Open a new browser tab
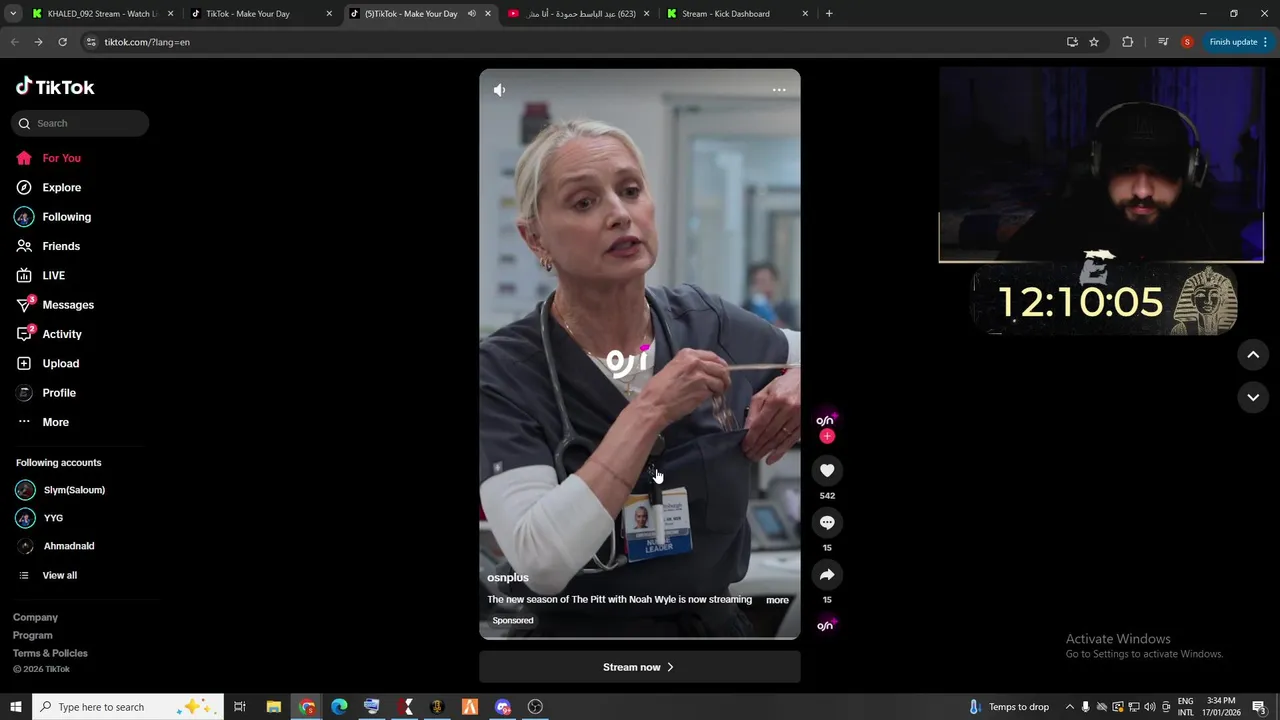This screenshot has height=720, width=1280. tap(829, 14)
